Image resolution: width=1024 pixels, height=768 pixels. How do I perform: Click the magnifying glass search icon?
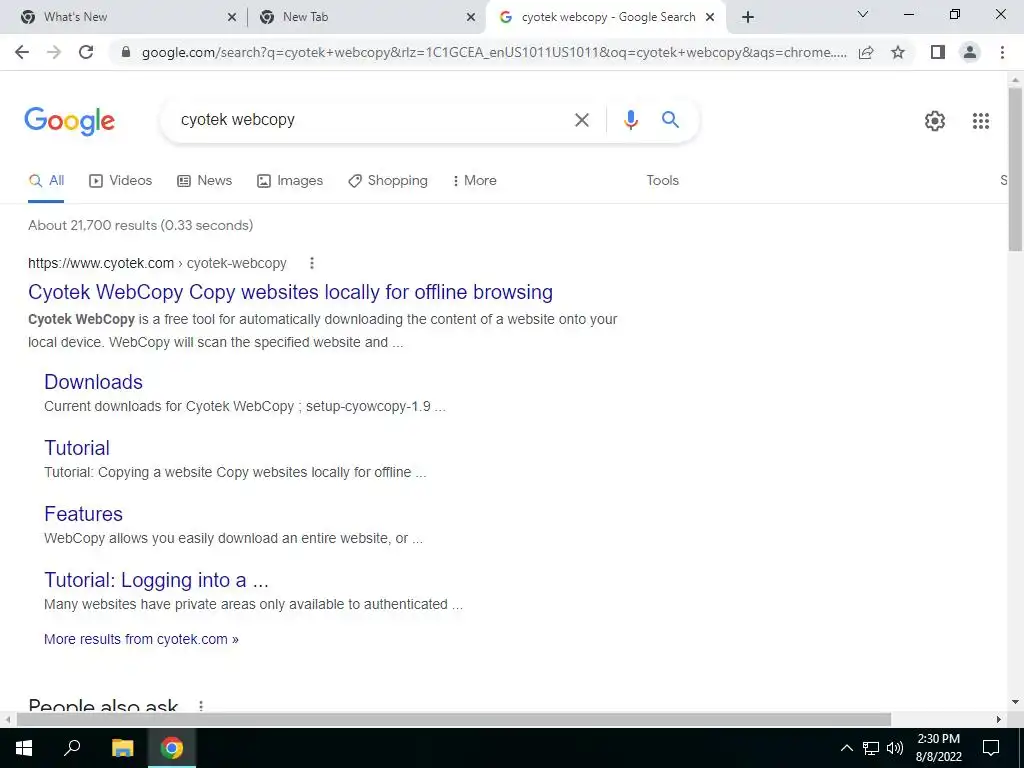pyautogui.click(x=670, y=120)
